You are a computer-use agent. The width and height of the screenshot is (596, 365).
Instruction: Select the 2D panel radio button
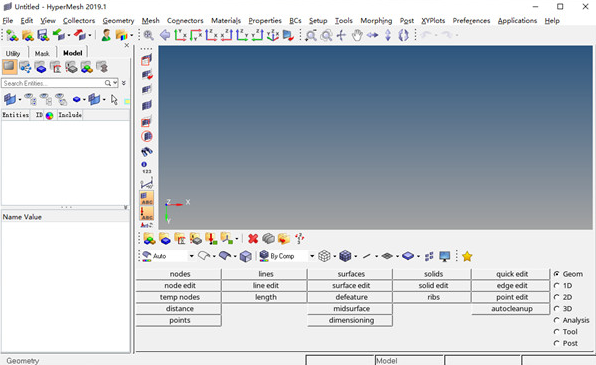(557, 297)
